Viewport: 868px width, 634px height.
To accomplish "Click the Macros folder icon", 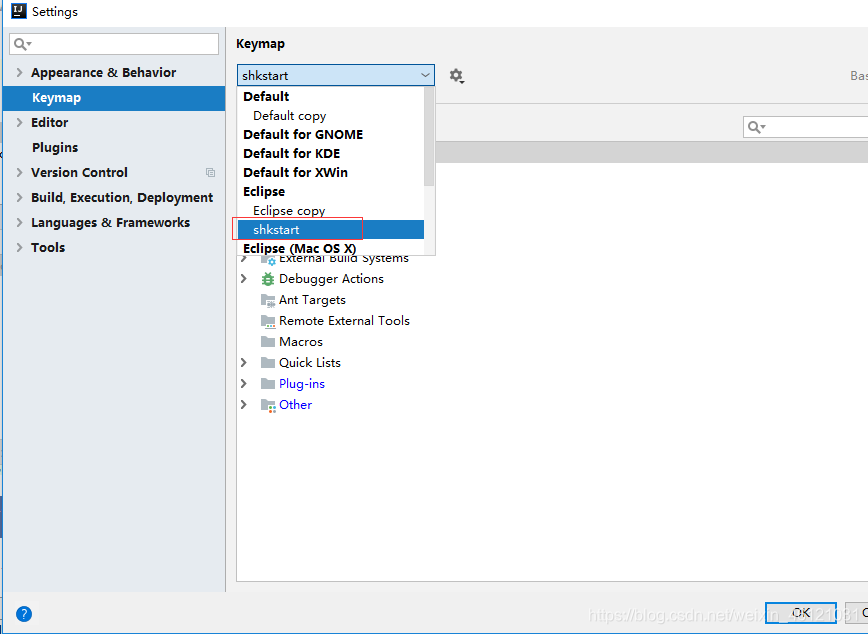I will tap(268, 342).
